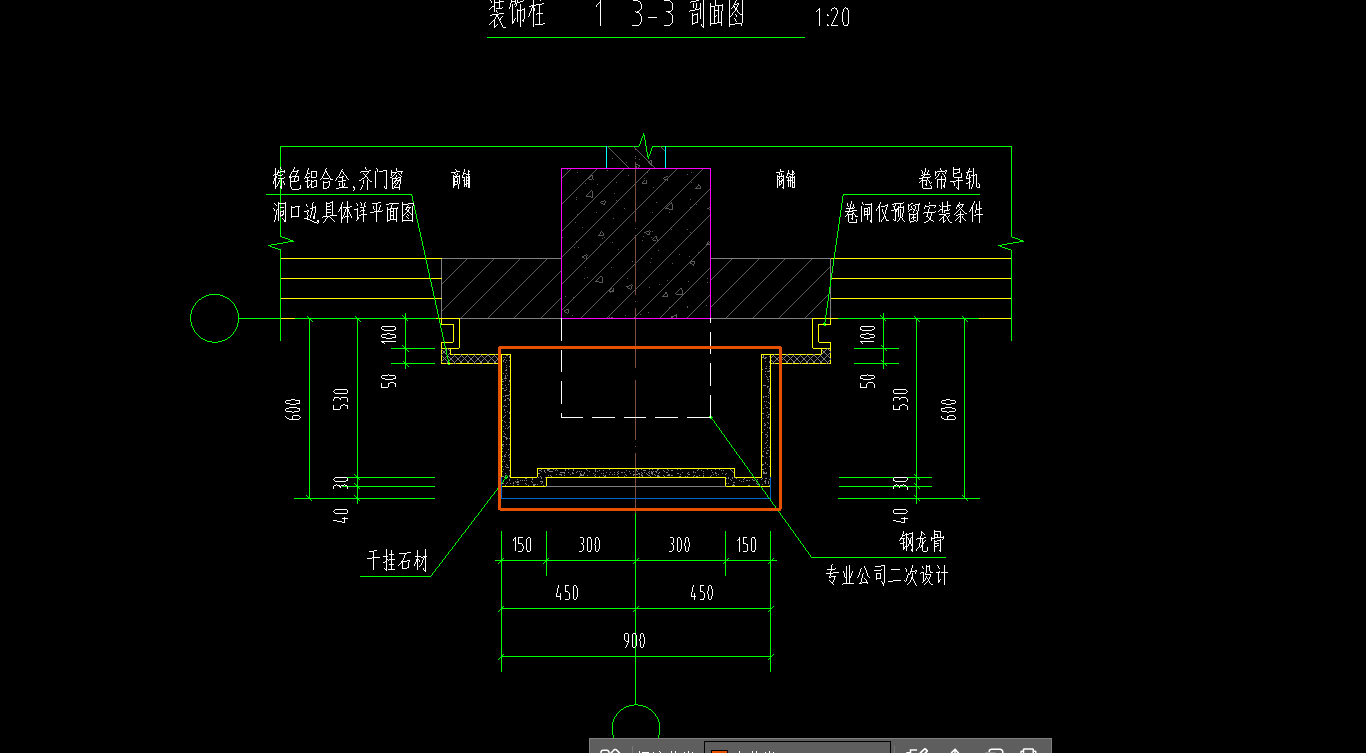
Task: Select the grid axis circle on left
Action: tap(215, 319)
